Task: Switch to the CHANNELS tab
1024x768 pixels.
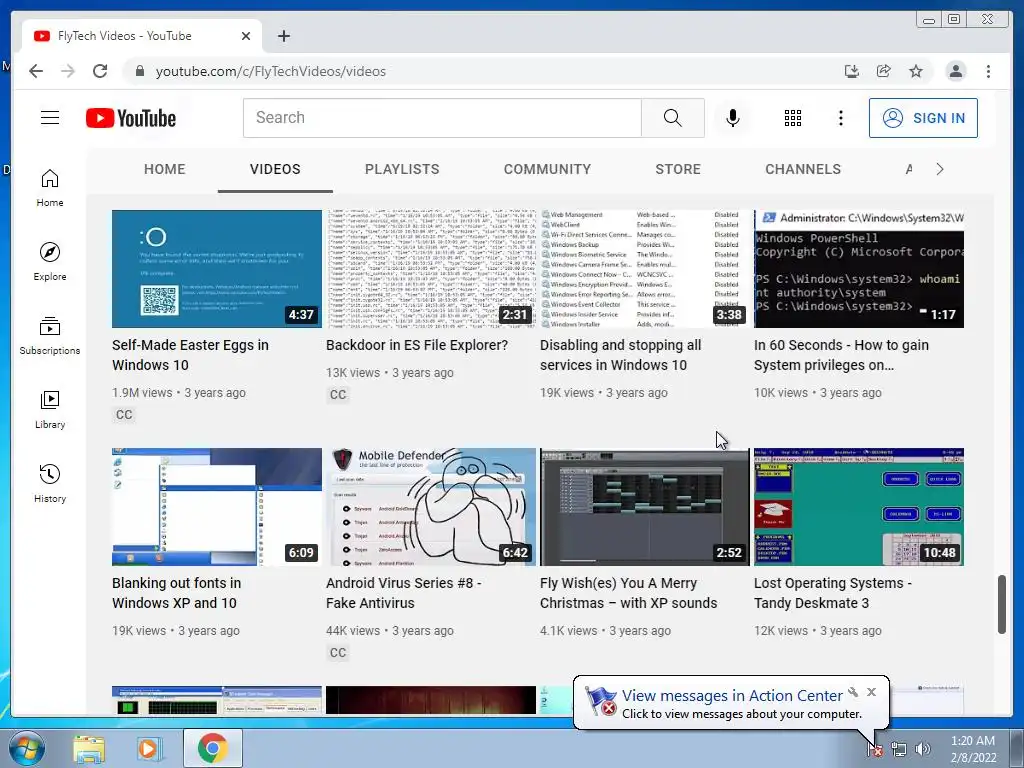Action: [803, 169]
